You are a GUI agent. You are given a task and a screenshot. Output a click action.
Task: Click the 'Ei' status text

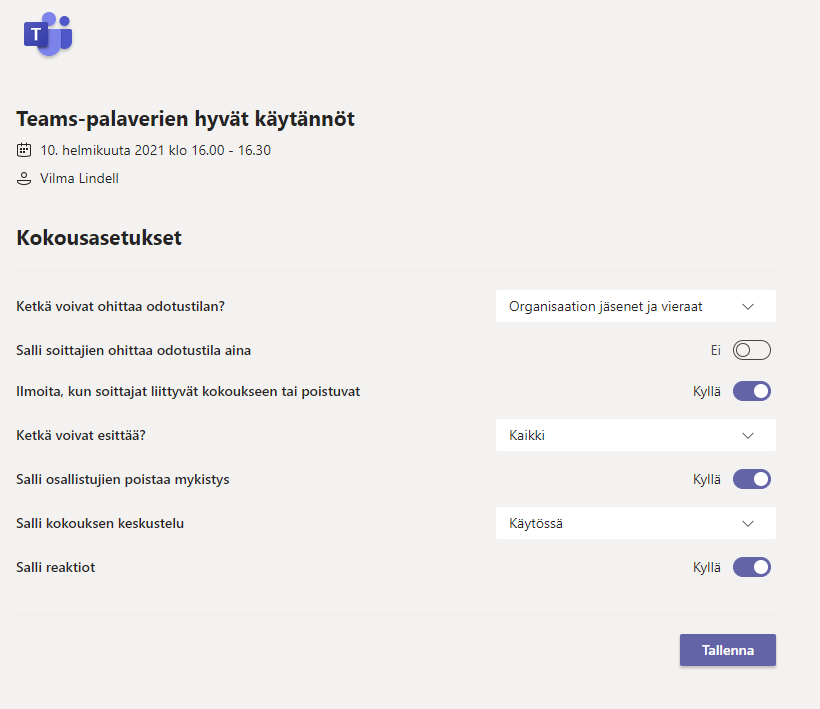pos(715,350)
